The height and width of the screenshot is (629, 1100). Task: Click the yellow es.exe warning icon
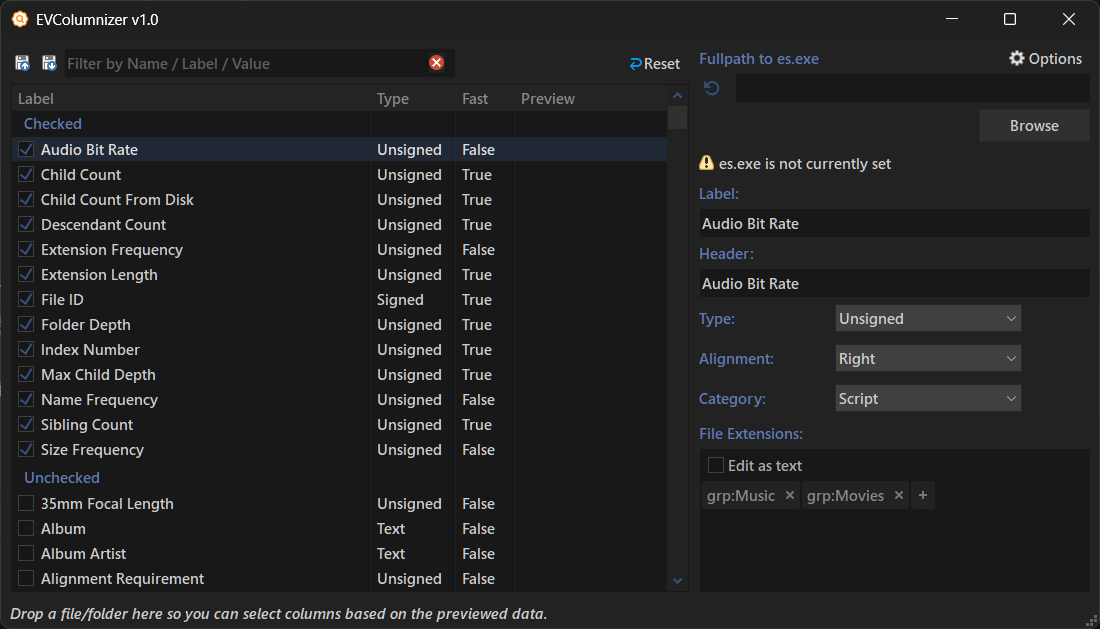[706, 163]
